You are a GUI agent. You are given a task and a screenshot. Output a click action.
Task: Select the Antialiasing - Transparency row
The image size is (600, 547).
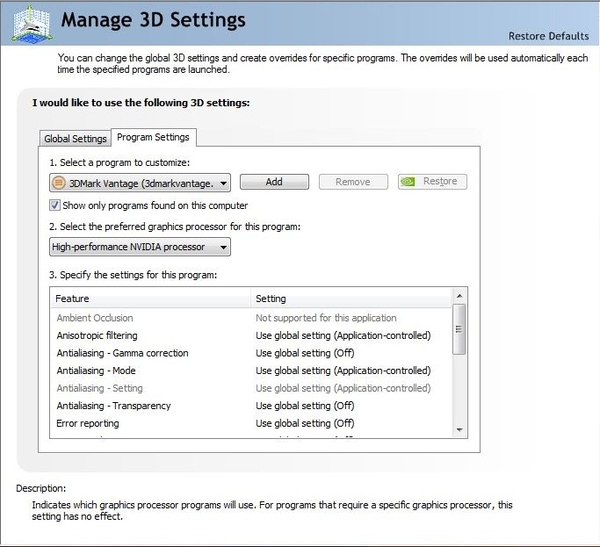pos(113,406)
